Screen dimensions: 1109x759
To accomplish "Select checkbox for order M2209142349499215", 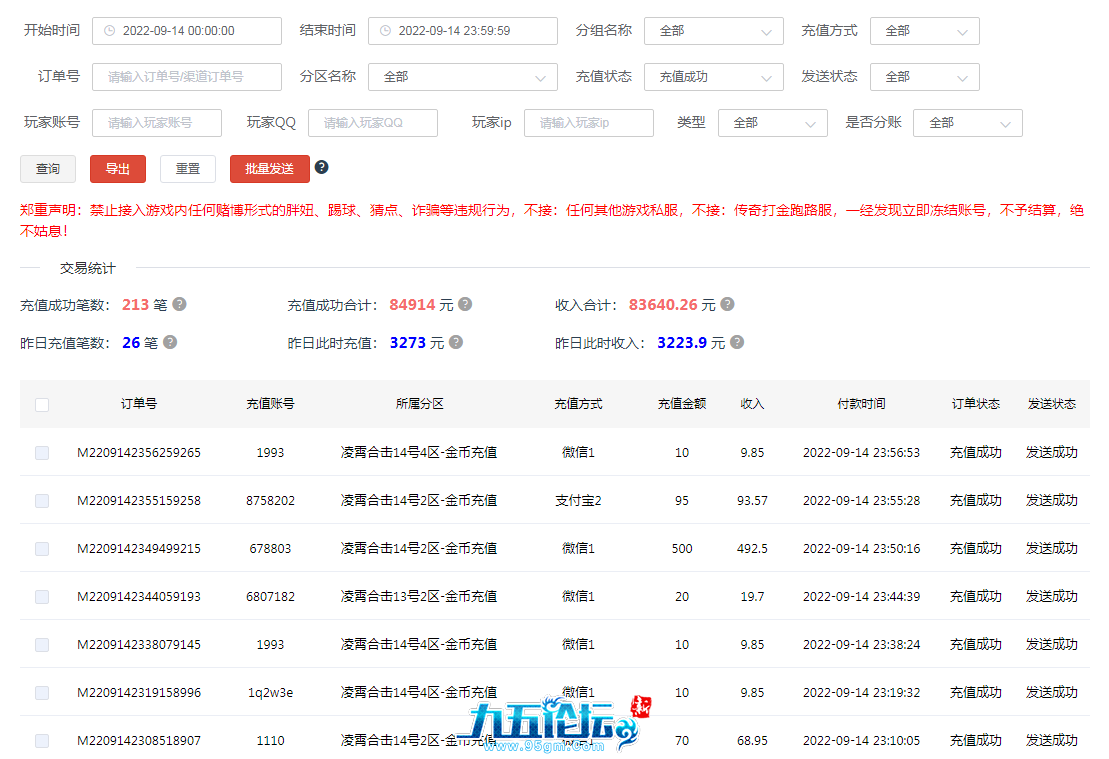I will (x=42, y=549).
